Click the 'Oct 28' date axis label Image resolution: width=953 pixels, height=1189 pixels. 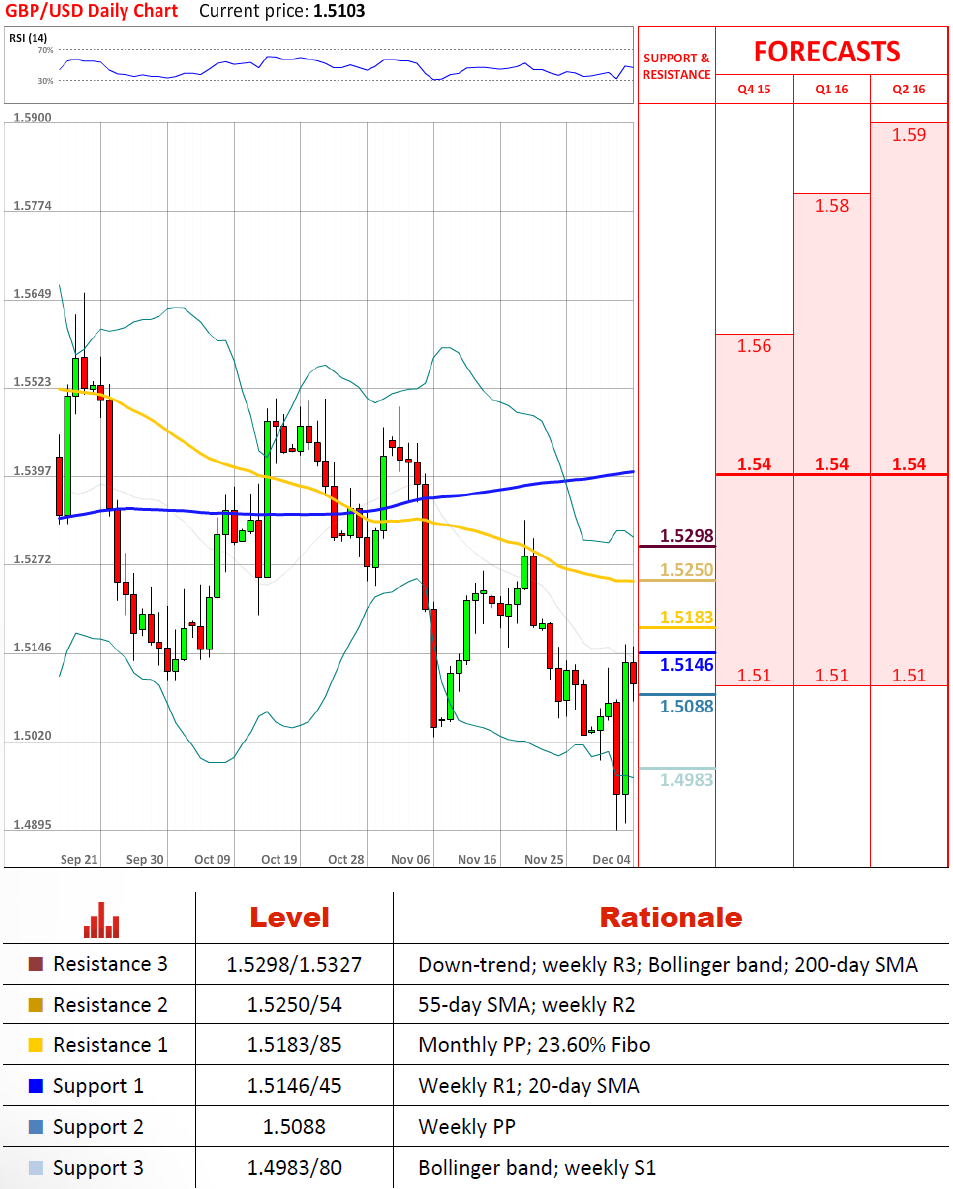pyautogui.click(x=346, y=859)
